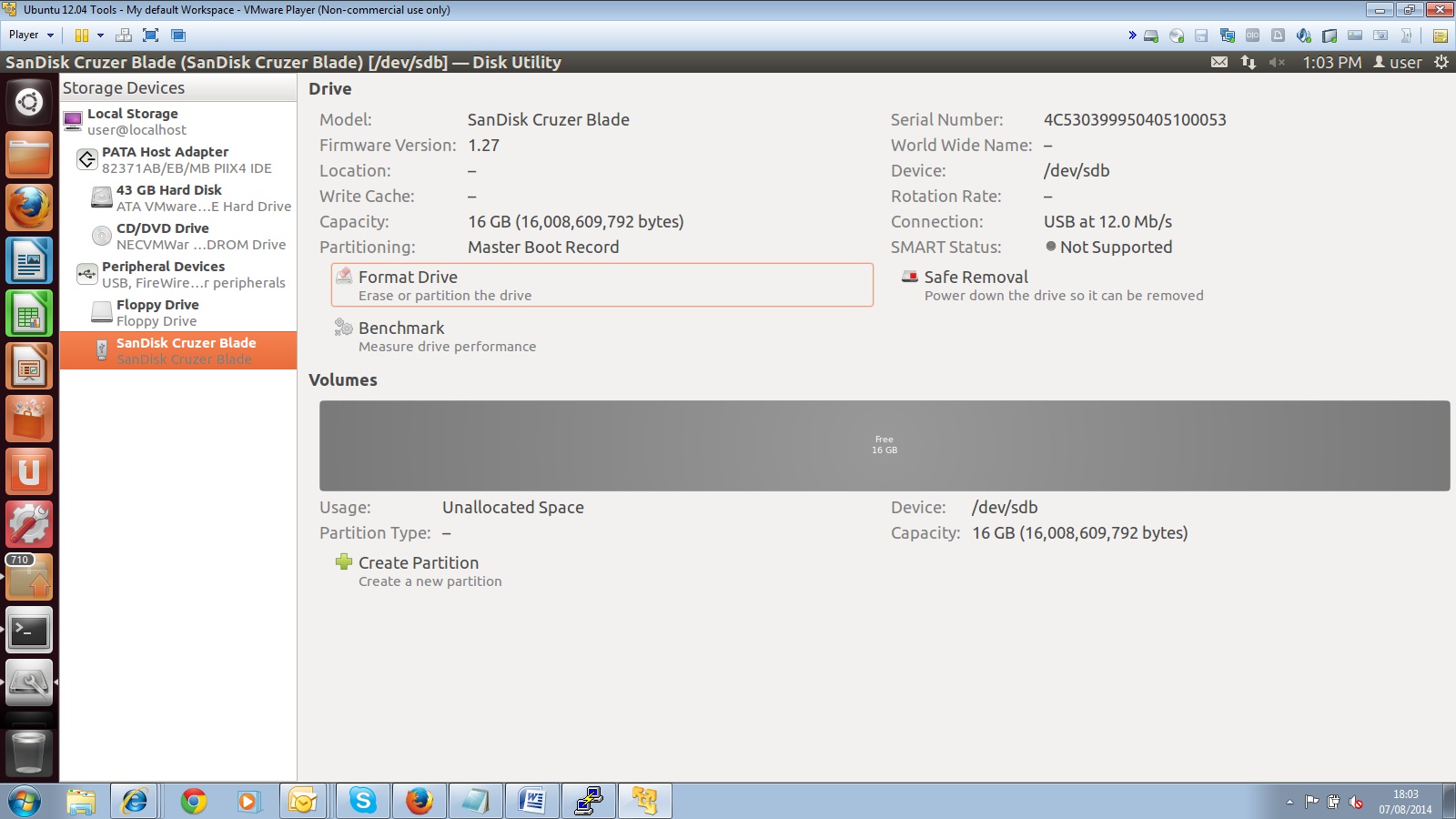Expand the power options arrow beside pause icon

[x=100, y=35]
